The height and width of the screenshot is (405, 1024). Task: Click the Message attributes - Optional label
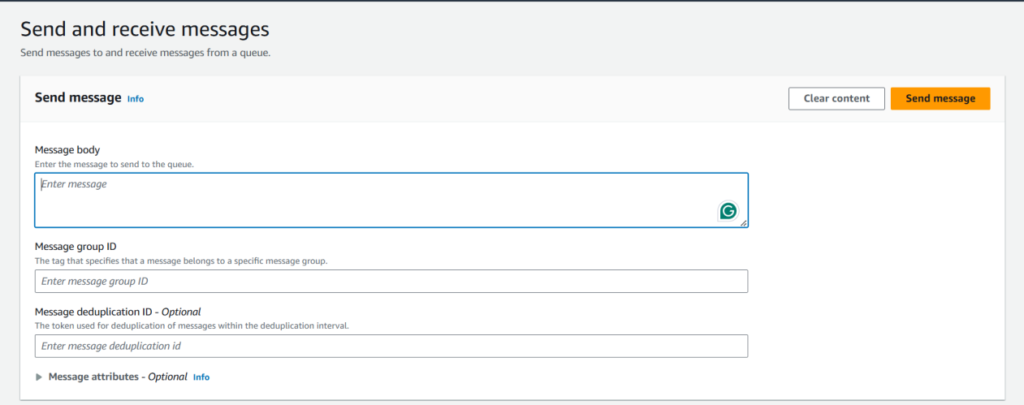118,377
